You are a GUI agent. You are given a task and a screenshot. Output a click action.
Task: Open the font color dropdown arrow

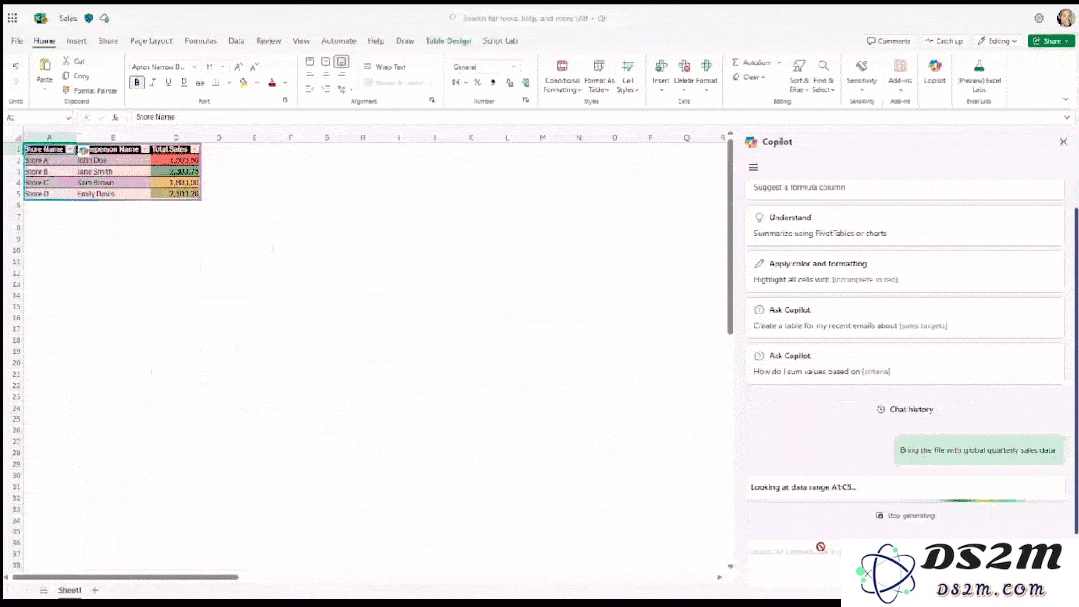285,83
